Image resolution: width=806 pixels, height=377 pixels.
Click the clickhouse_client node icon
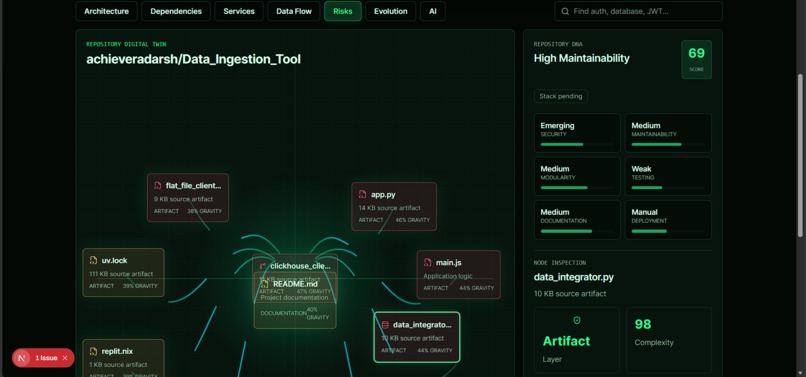(x=262, y=266)
